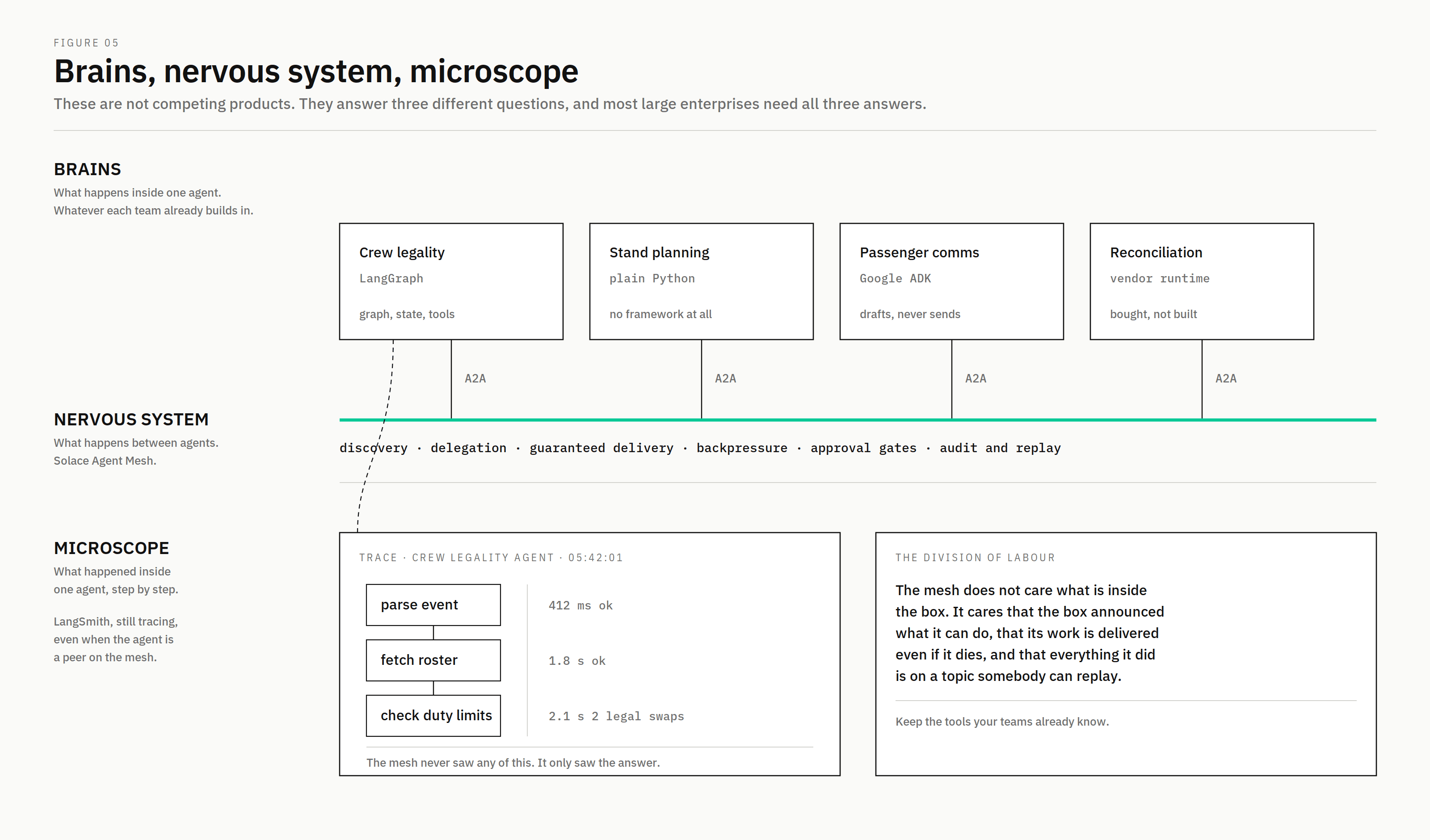Click 'drafts, never sends' description
The height and width of the screenshot is (840, 1430).
pyautogui.click(x=910, y=315)
